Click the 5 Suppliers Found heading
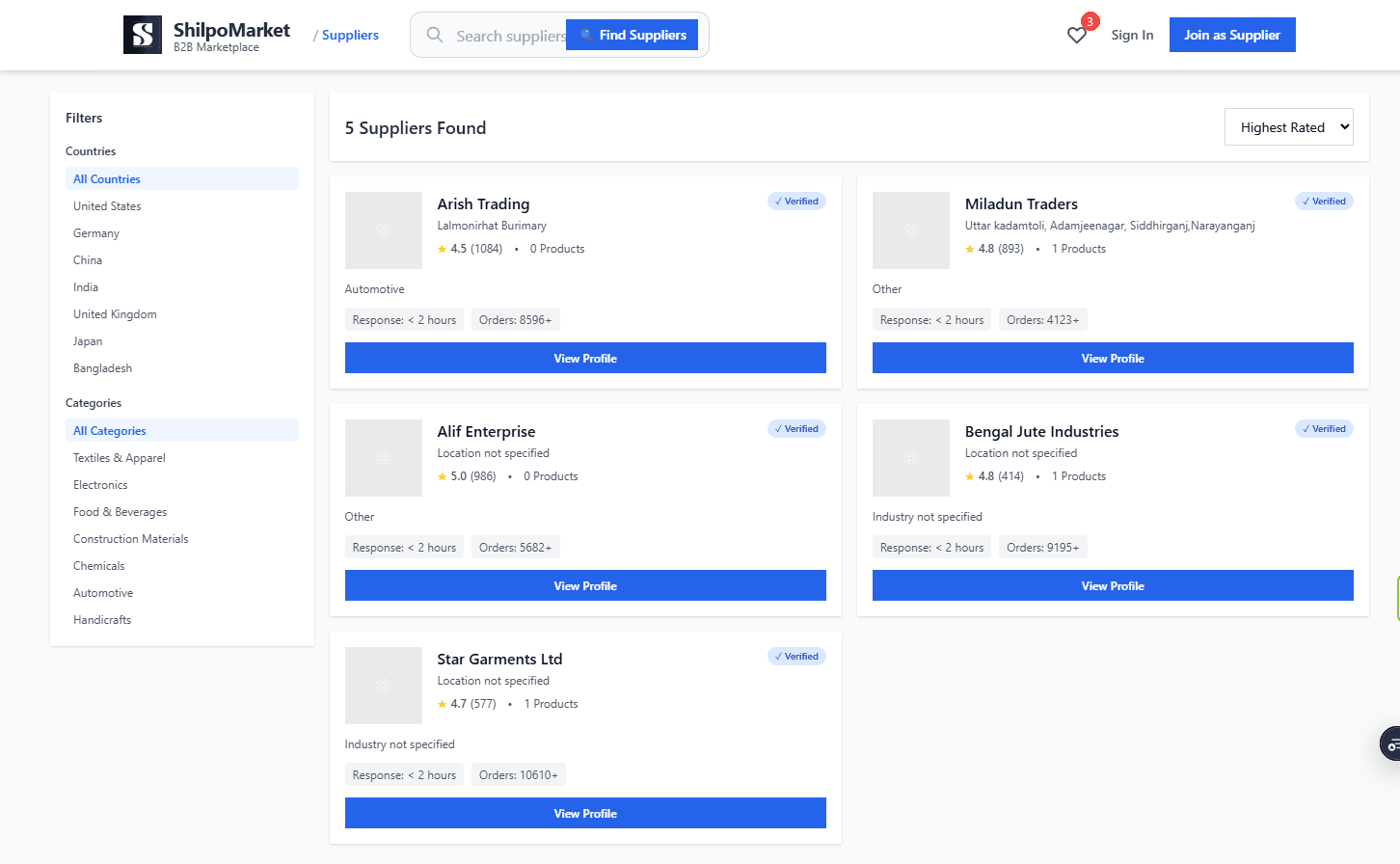 [x=416, y=127]
